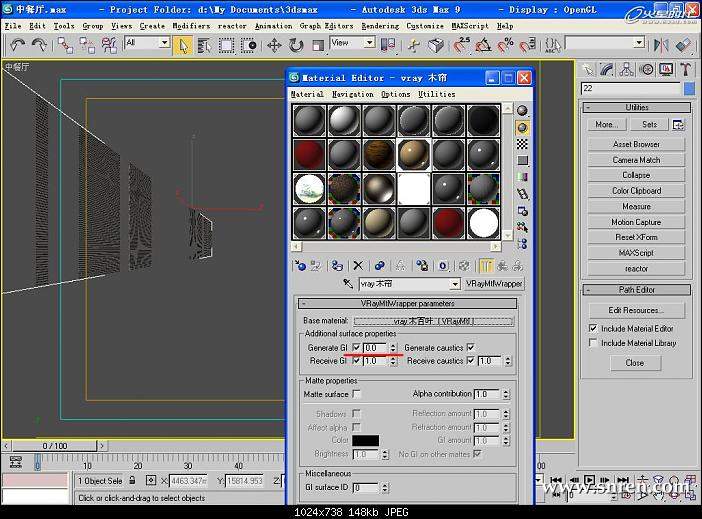Click the Camera Match button
Viewport: 702px width, 519px height.
coord(636,160)
